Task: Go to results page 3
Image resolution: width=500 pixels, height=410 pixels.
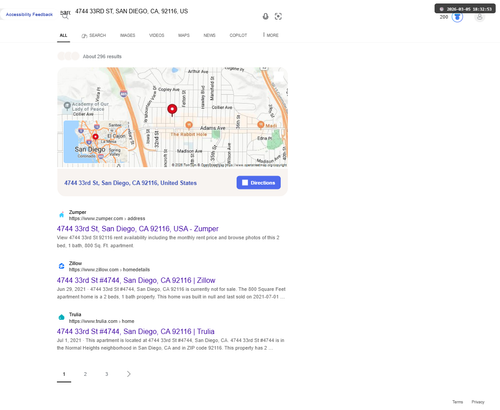Action: pos(107,374)
